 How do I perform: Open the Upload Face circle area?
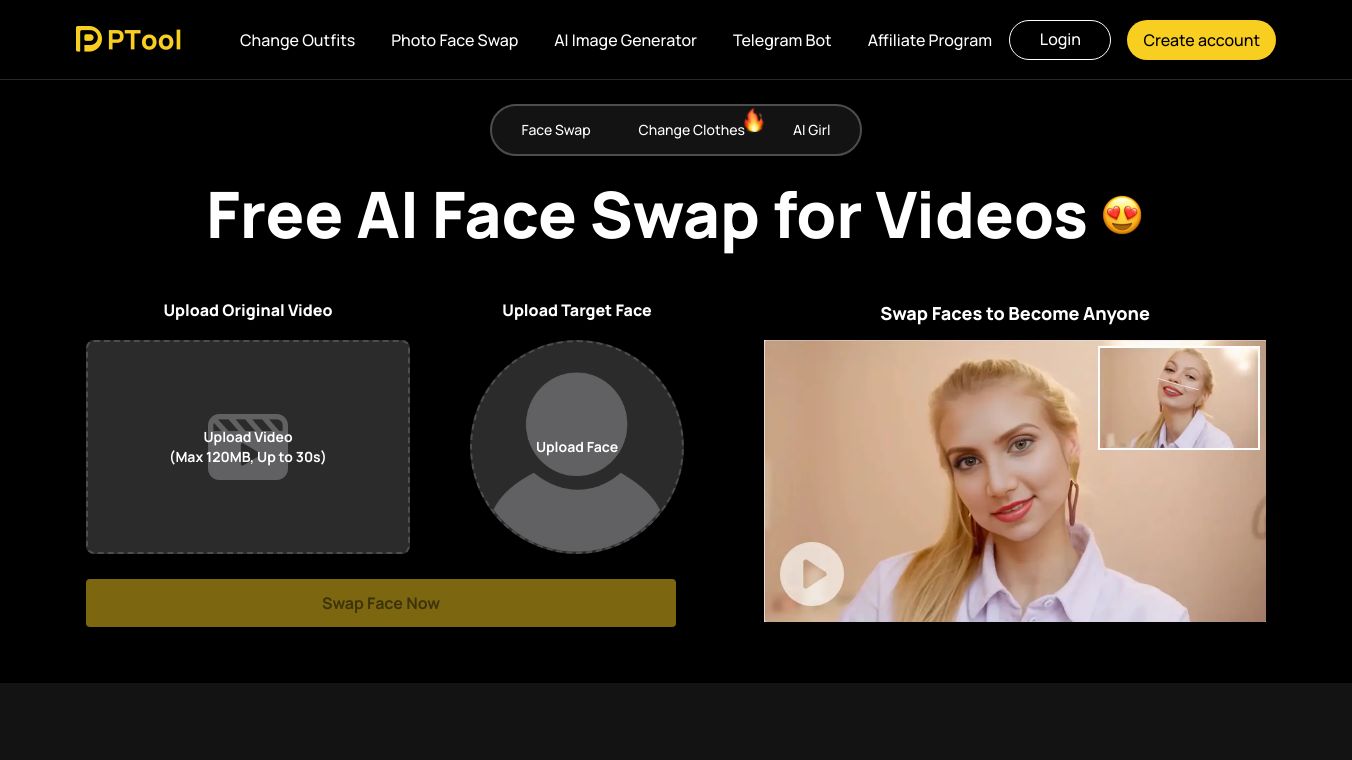(x=577, y=447)
